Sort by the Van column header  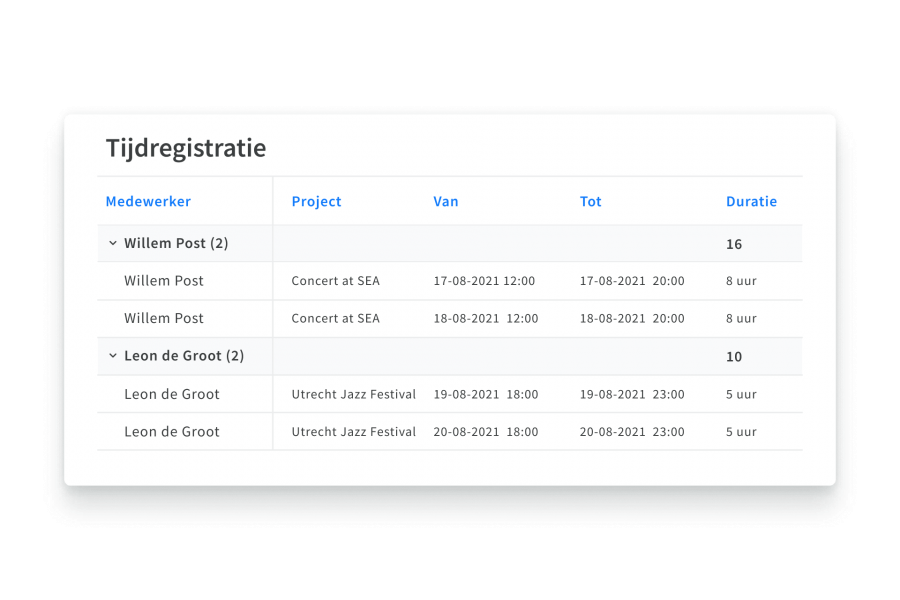tap(445, 201)
